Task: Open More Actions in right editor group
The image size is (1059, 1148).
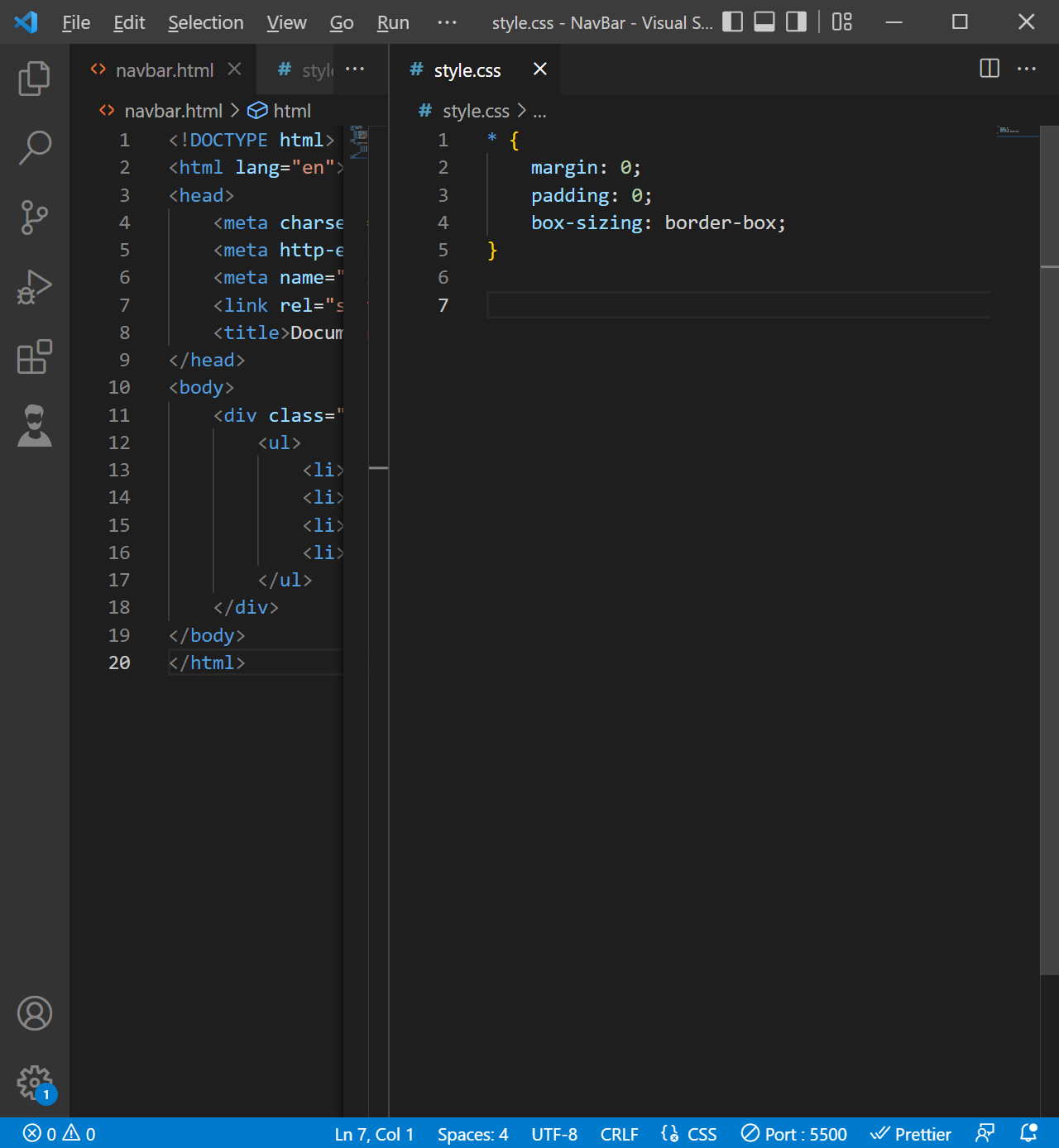Action: click(1027, 69)
